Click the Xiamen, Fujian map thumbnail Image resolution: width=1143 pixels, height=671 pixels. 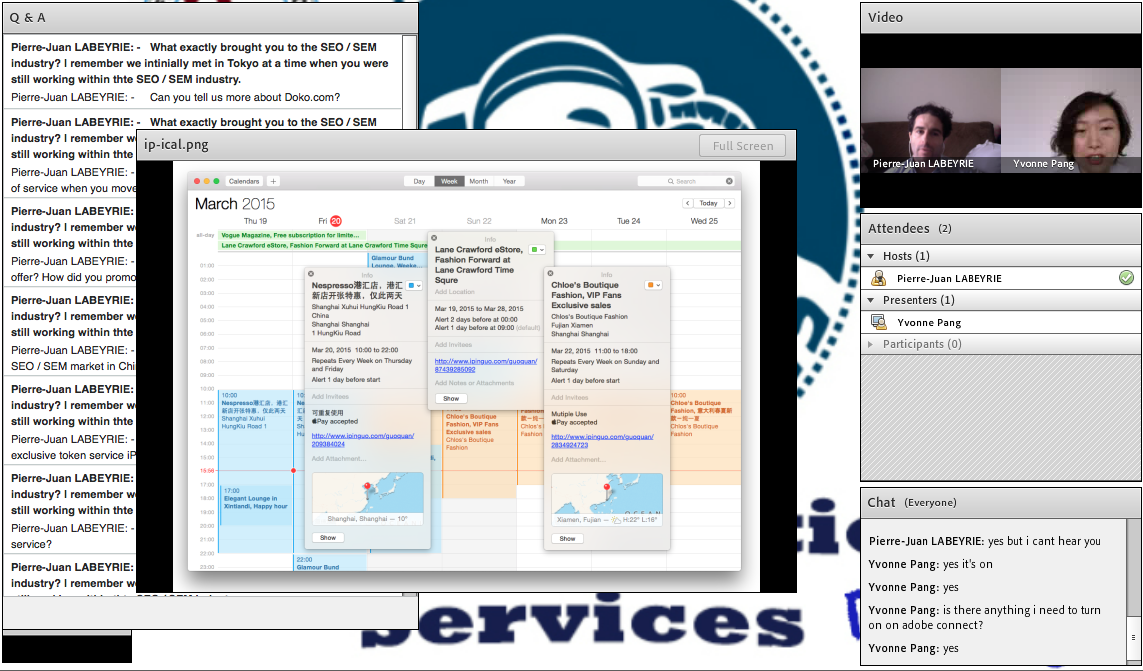[x=606, y=499]
